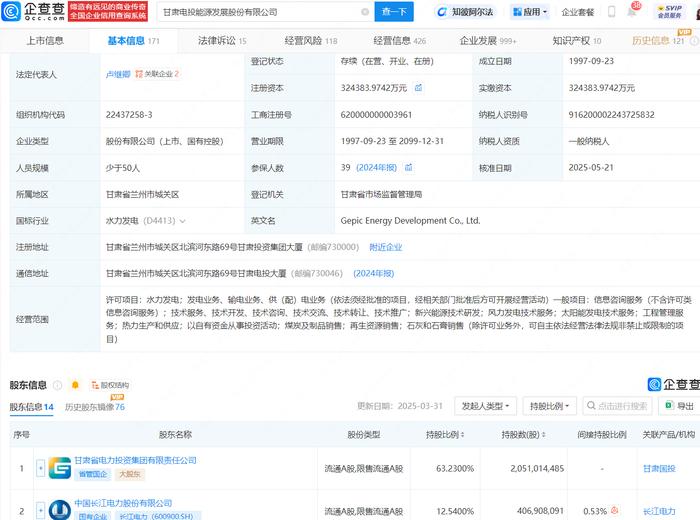Clear the search box text

365,12
